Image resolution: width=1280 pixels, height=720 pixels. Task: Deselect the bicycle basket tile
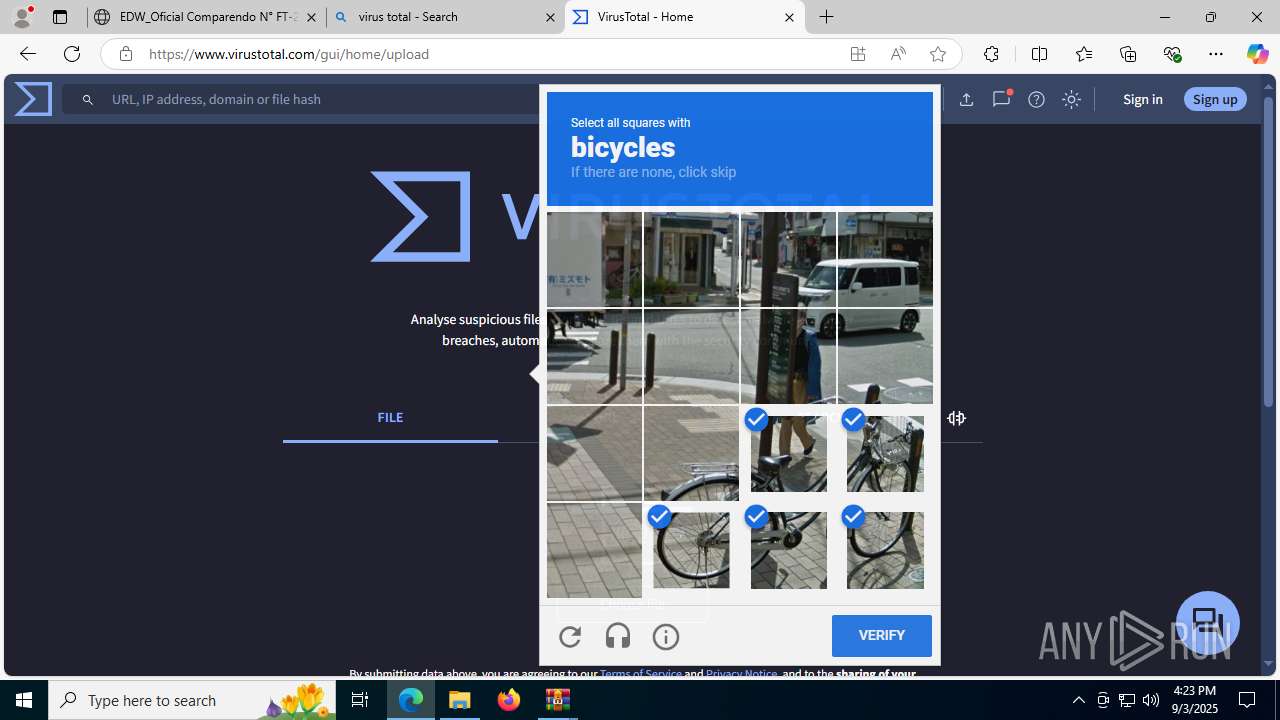[885, 453]
